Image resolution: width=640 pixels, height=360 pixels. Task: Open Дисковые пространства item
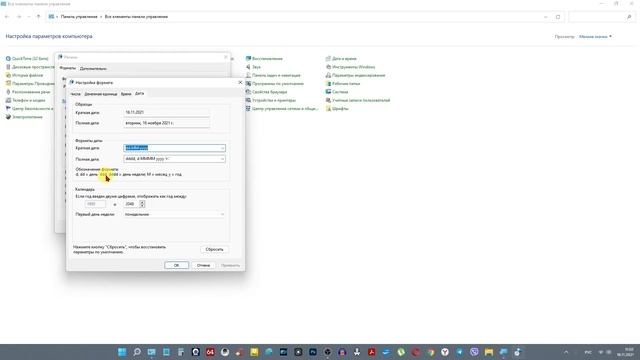coord(30,67)
